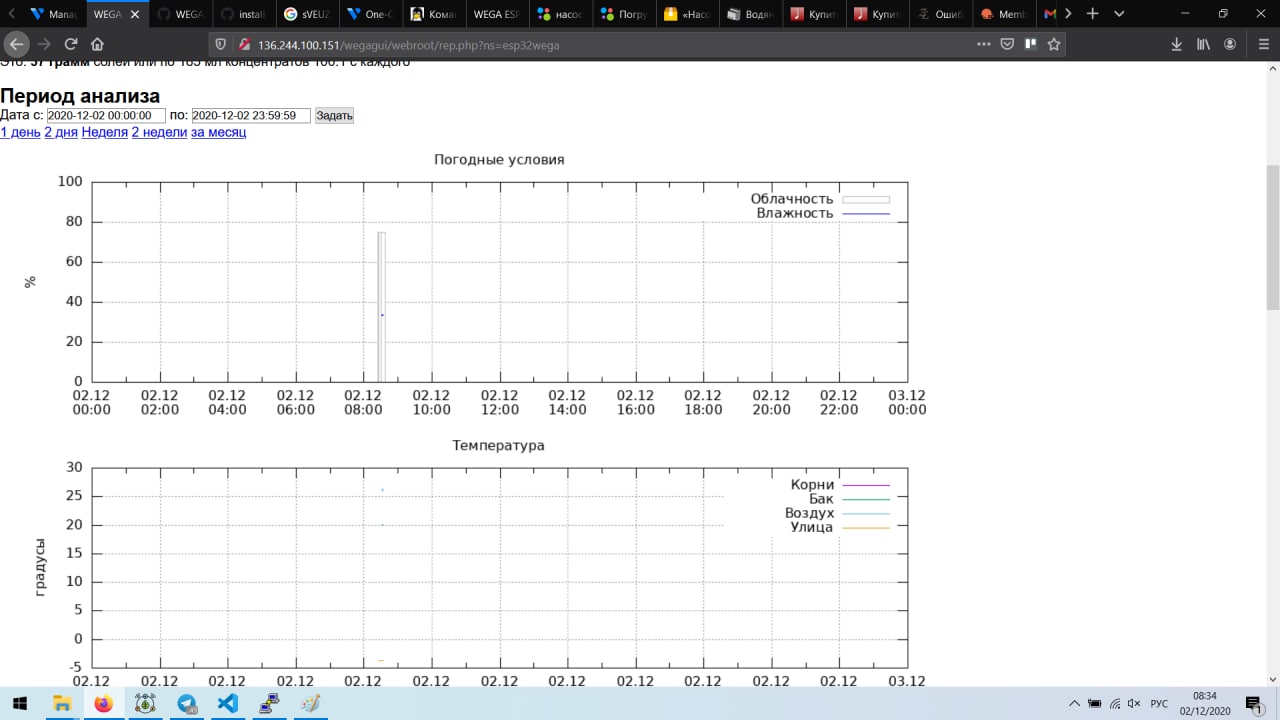1280x720 pixels.
Task: Save page to Pocket
Action: pyautogui.click(x=1008, y=44)
